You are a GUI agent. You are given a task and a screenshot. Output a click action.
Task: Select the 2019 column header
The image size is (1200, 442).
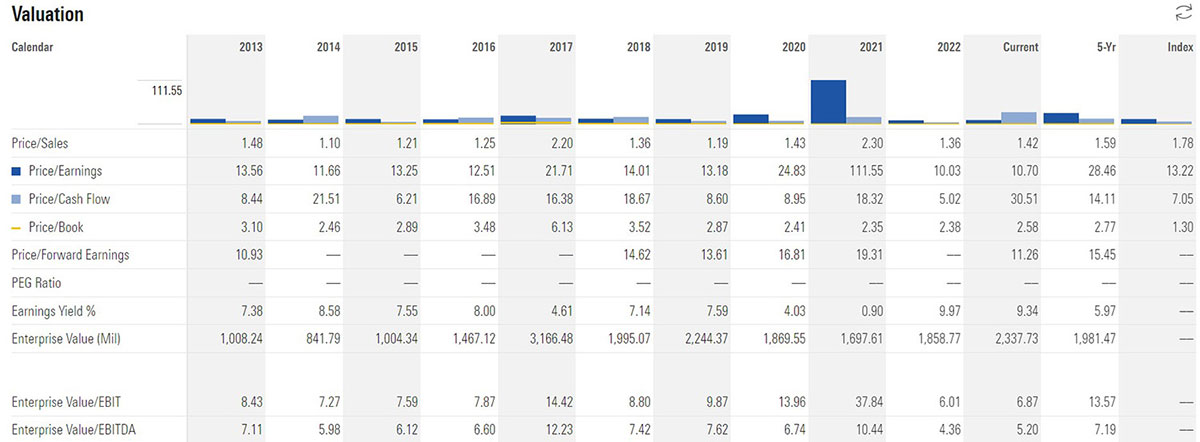tap(714, 47)
